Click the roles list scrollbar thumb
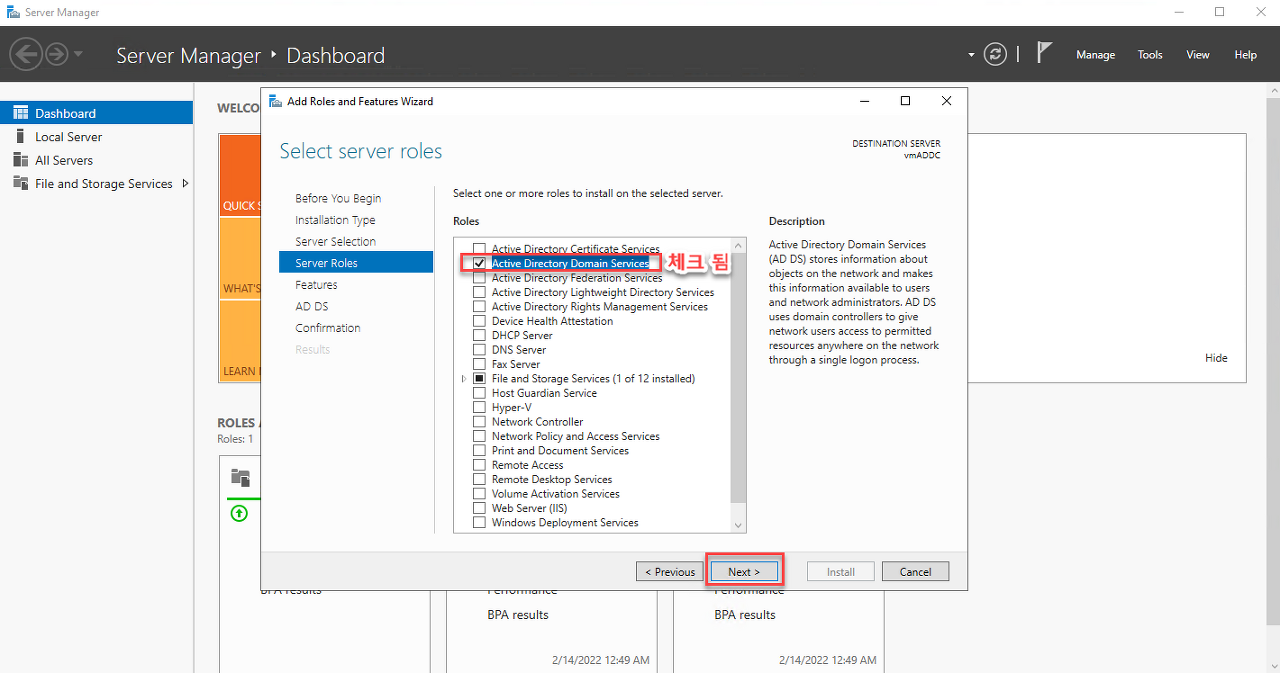The image size is (1280, 673). pos(738,377)
